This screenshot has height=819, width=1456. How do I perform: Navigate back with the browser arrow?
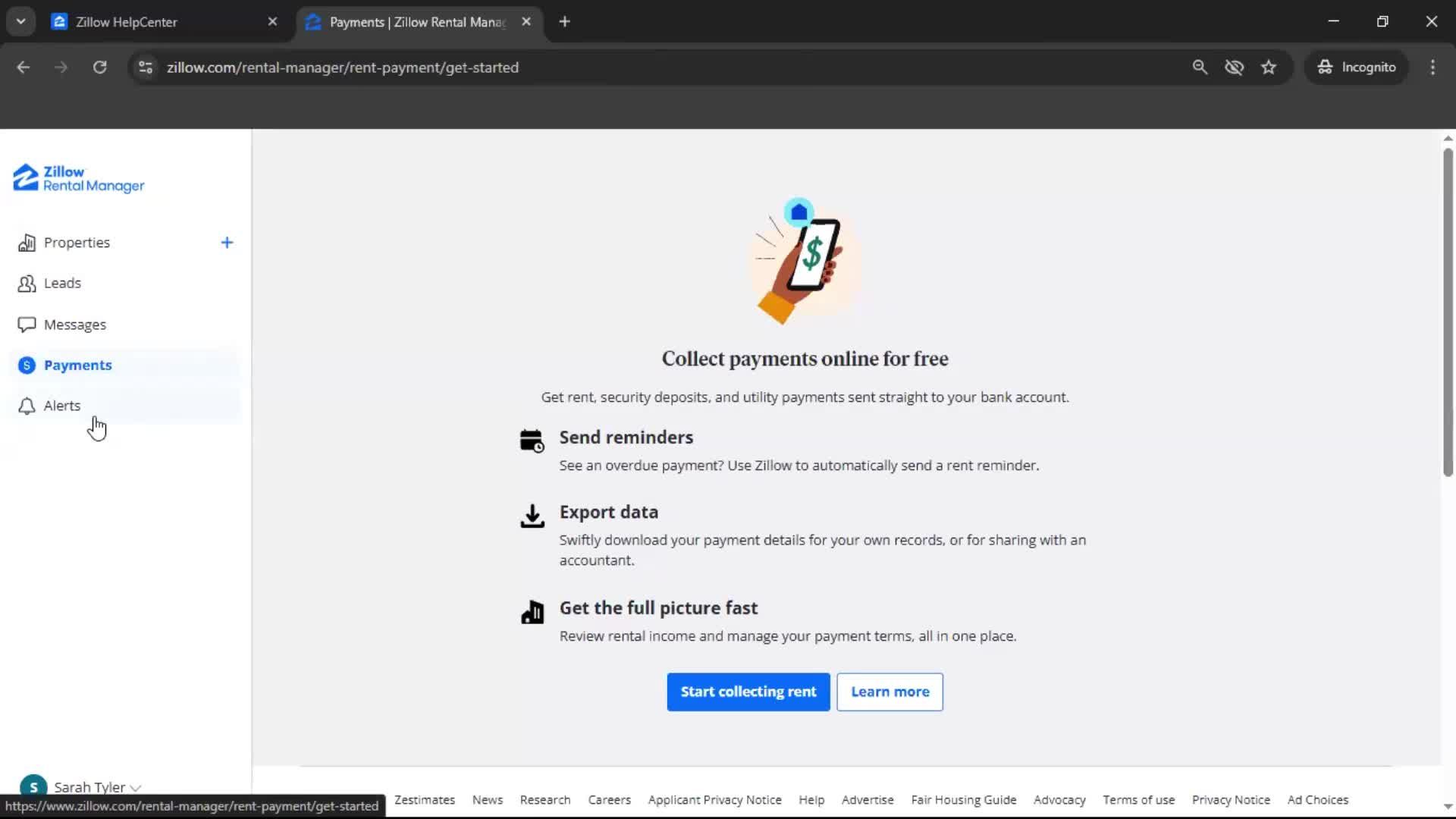tap(23, 67)
